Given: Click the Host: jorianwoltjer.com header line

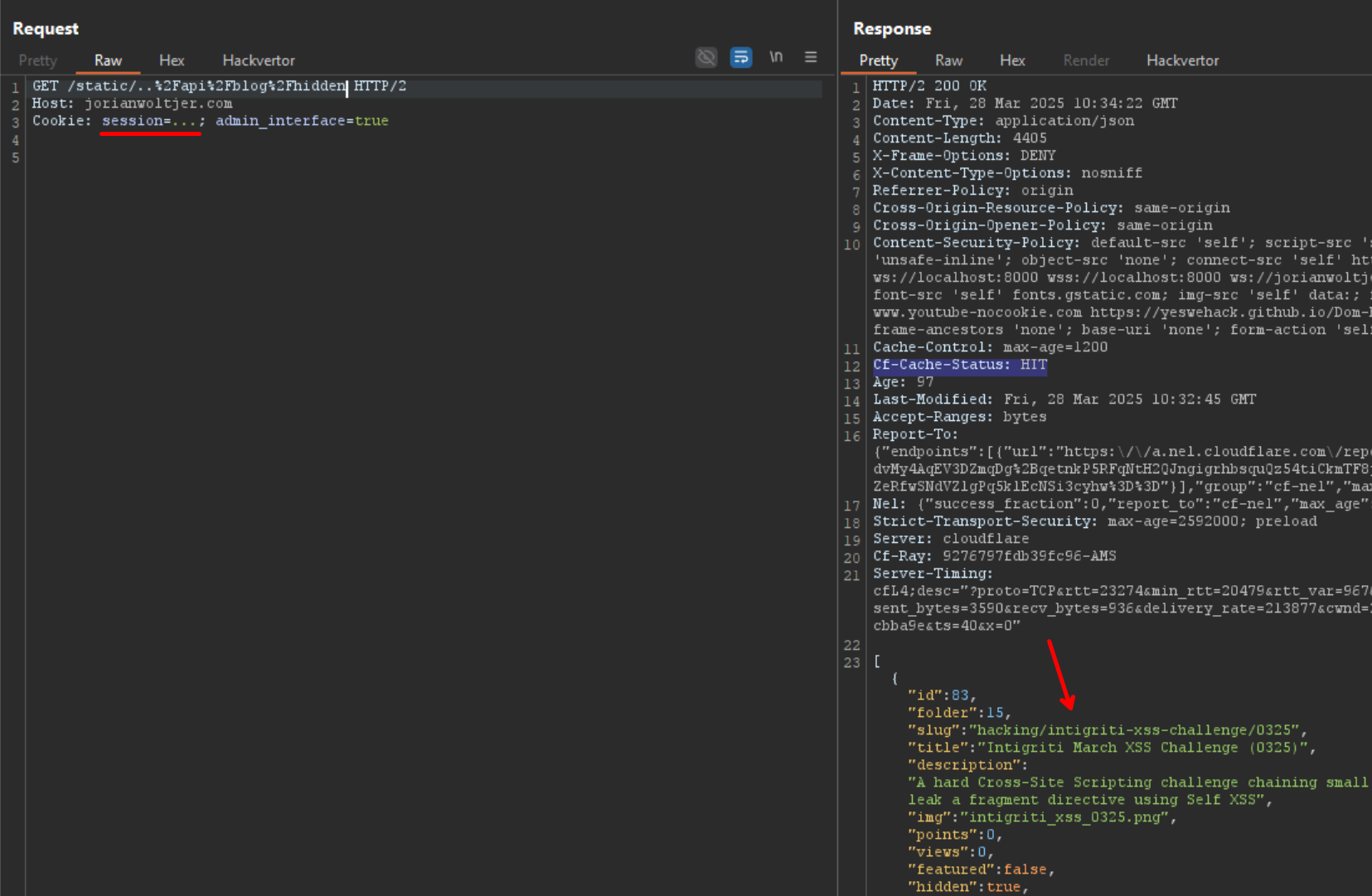Looking at the screenshot, I should coord(133,104).
